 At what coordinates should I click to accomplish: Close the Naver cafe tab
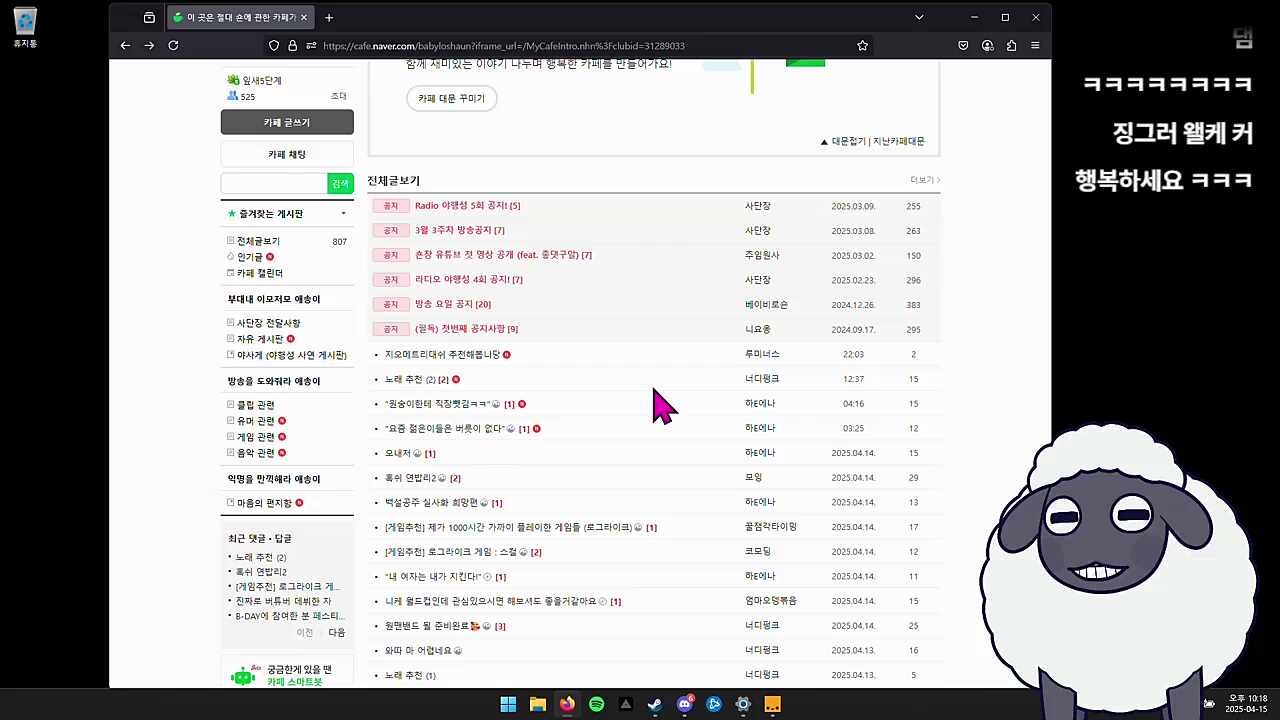(x=304, y=17)
